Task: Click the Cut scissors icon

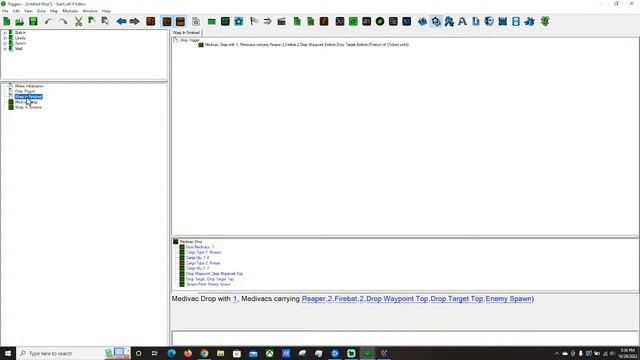Action: [78, 21]
